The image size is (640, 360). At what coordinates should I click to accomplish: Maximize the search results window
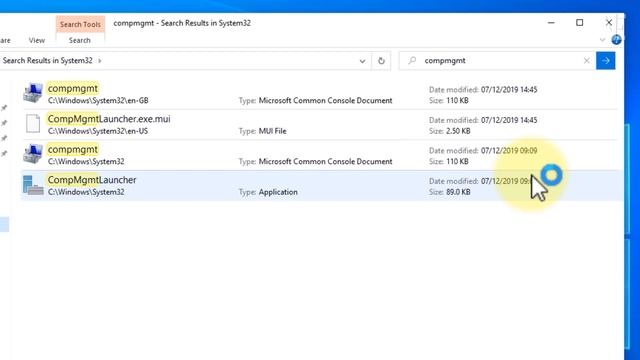tap(580, 23)
